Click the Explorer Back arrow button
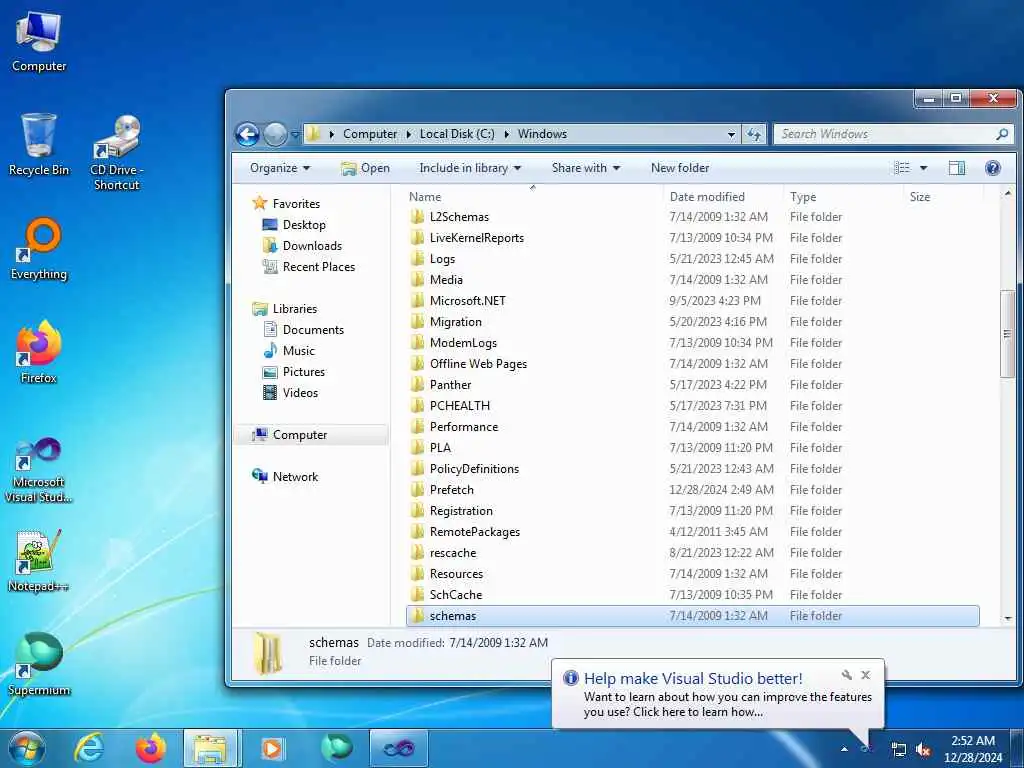This screenshot has width=1024, height=768. pyautogui.click(x=248, y=135)
